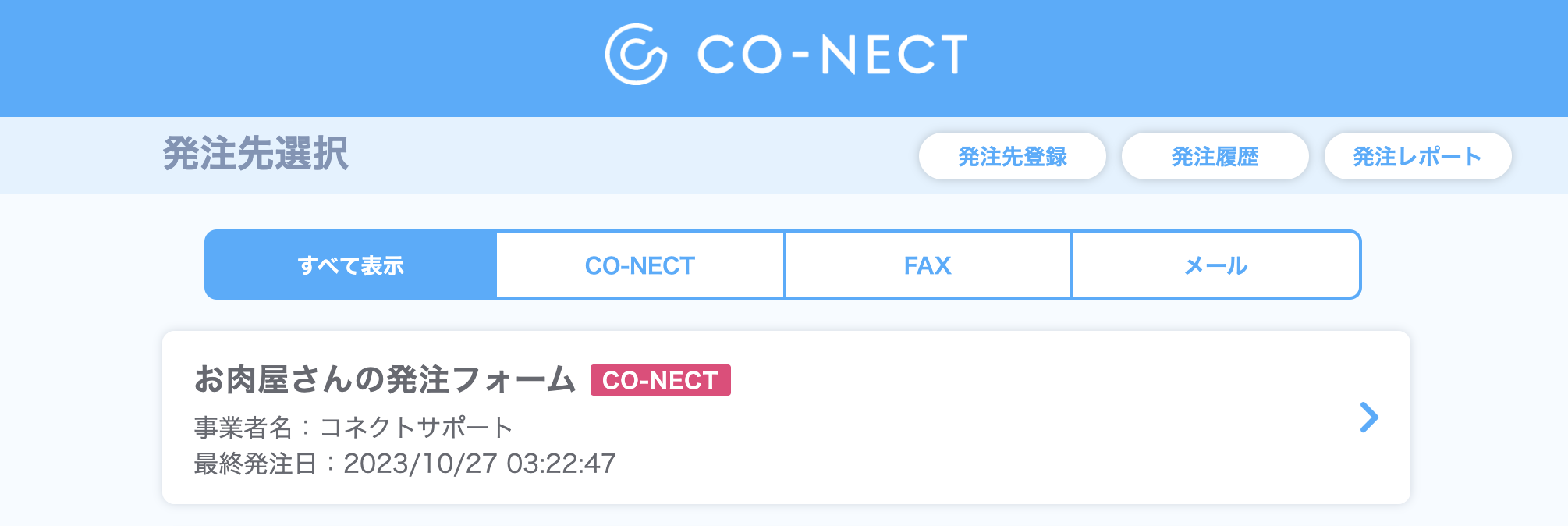This screenshot has width=1568, height=526.
Task: Open 発注履歴 order history
Action: pos(1215,156)
